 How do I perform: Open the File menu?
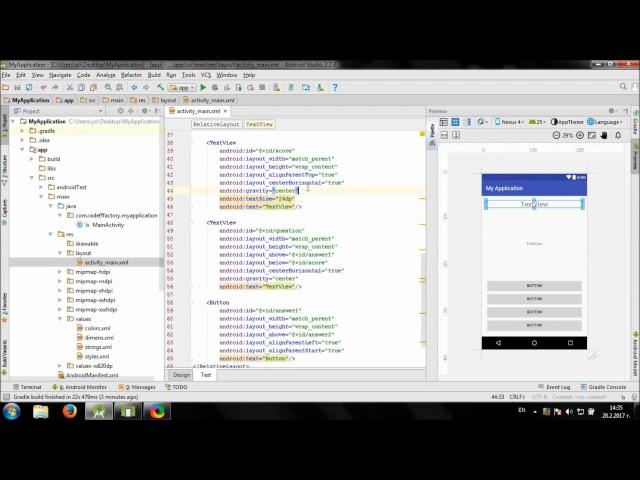pyautogui.click(x=6, y=75)
